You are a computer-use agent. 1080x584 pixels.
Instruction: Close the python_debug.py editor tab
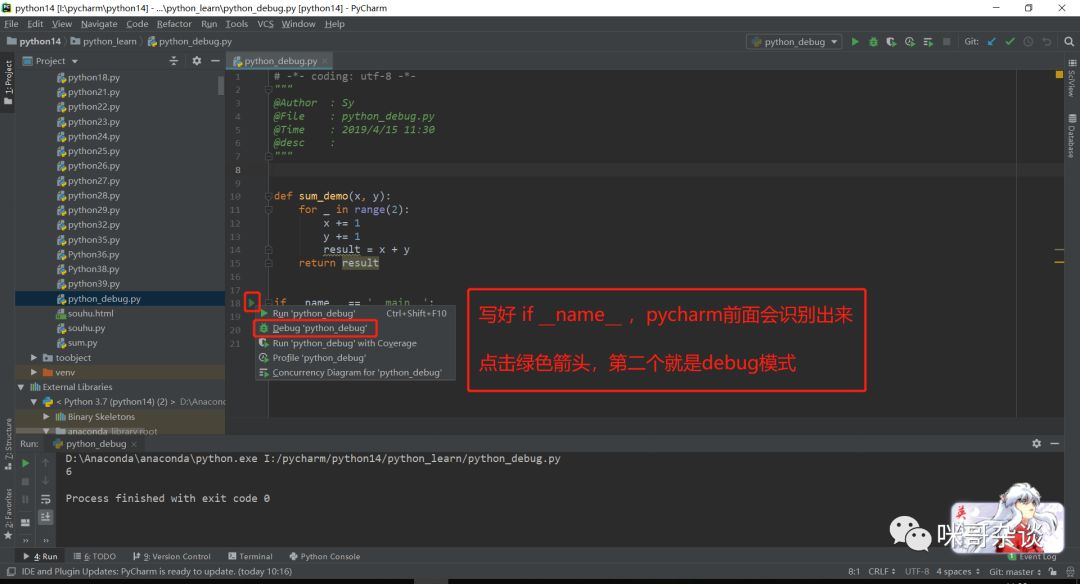324,61
